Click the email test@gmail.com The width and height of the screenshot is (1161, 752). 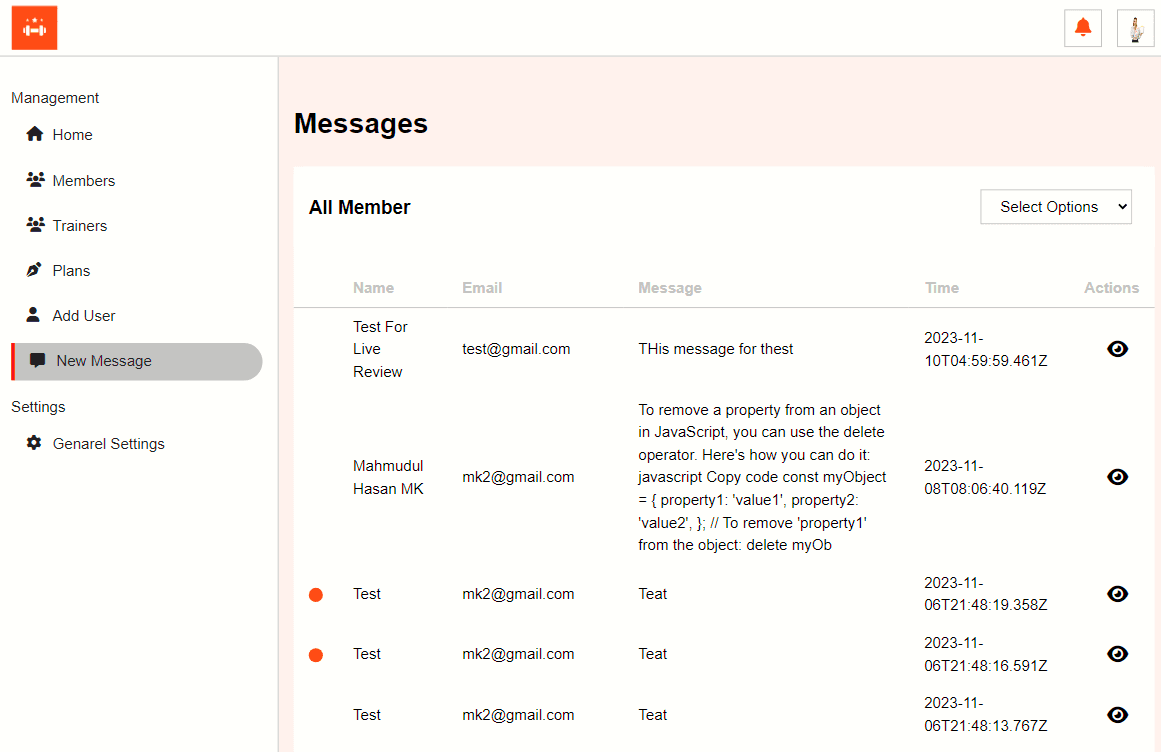(x=516, y=349)
